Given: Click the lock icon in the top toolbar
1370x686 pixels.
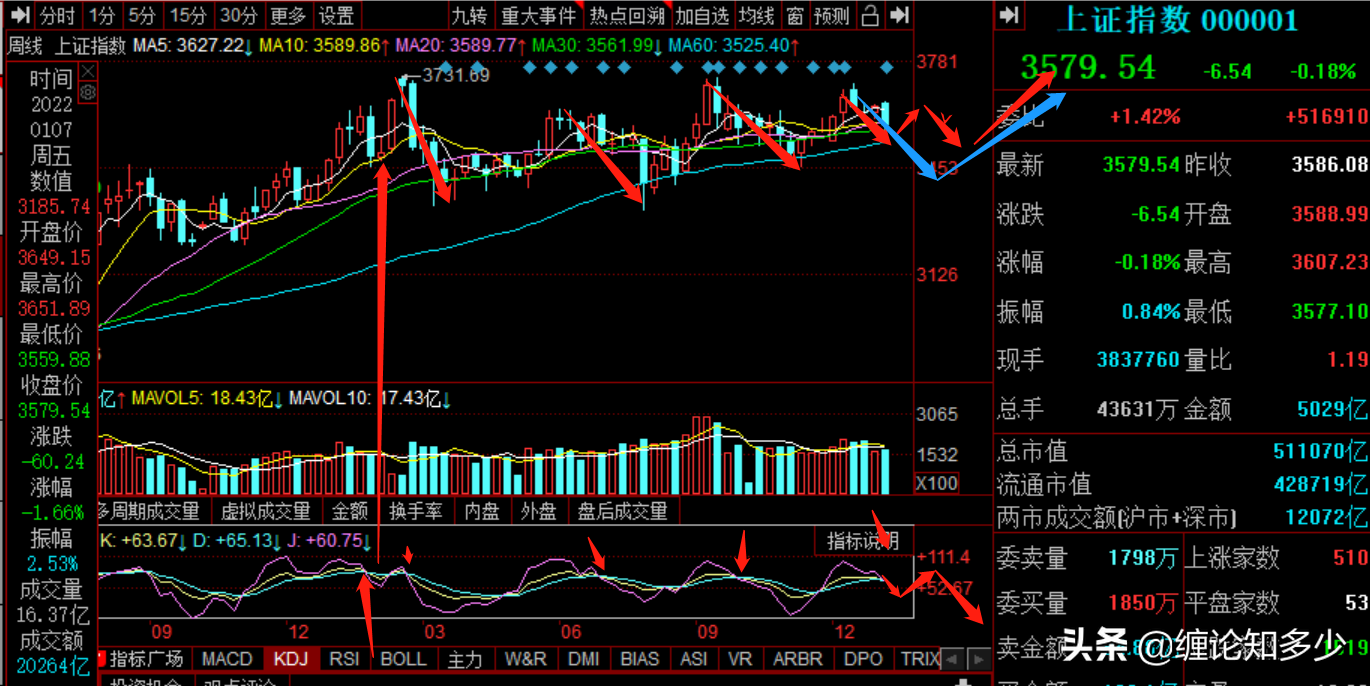Looking at the screenshot, I should pyautogui.click(x=870, y=15).
